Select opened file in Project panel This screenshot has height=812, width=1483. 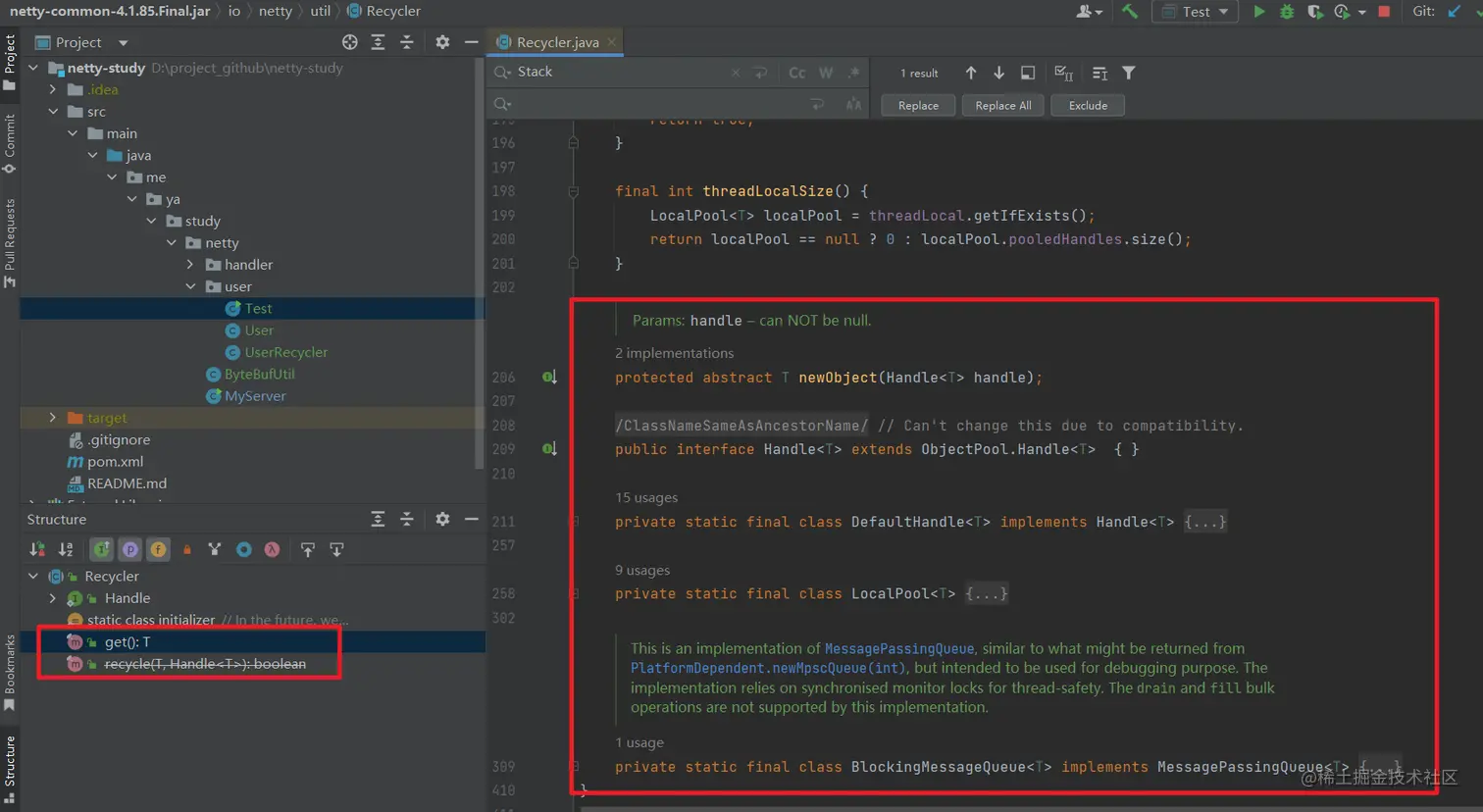pyautogui.click(x=350, y=42)
